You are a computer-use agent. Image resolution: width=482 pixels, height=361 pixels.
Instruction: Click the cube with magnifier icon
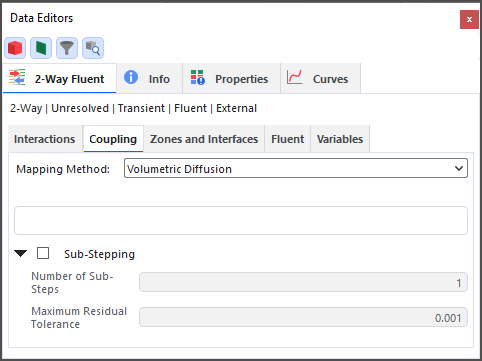click(93, 48)
